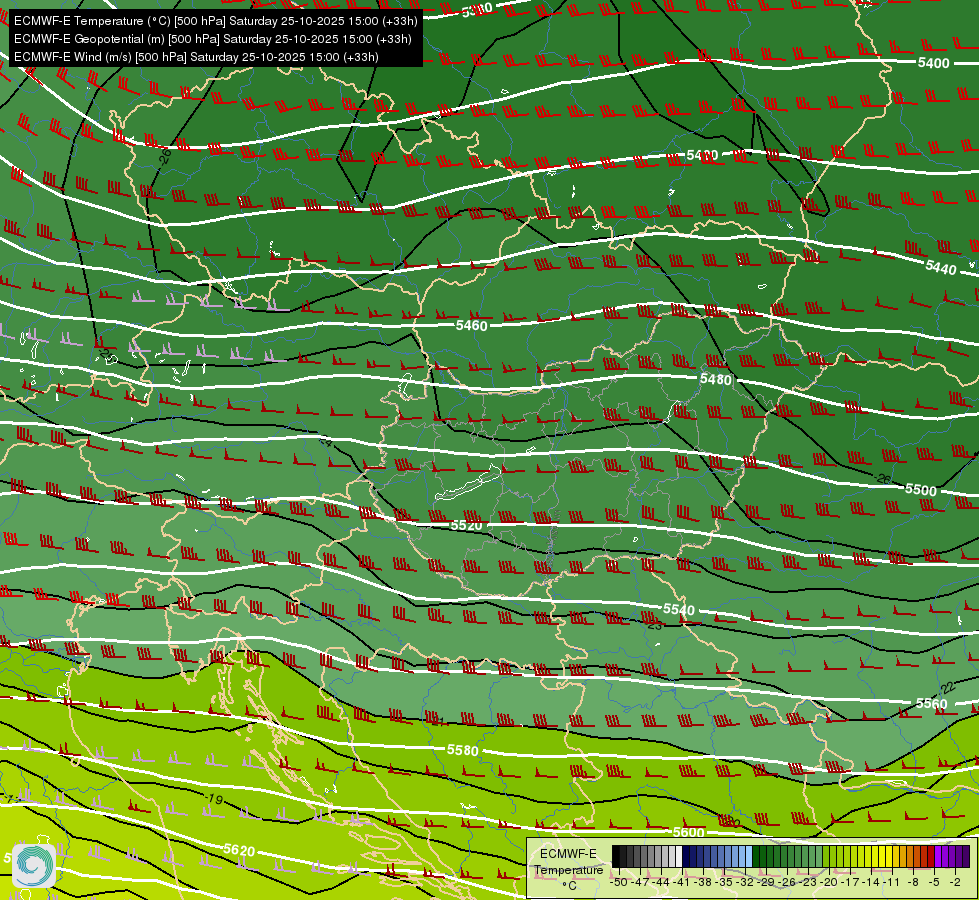Click the -32 value in the legend
The height and width of the screenshot is (900, 979).
click(x=745, y=882)
